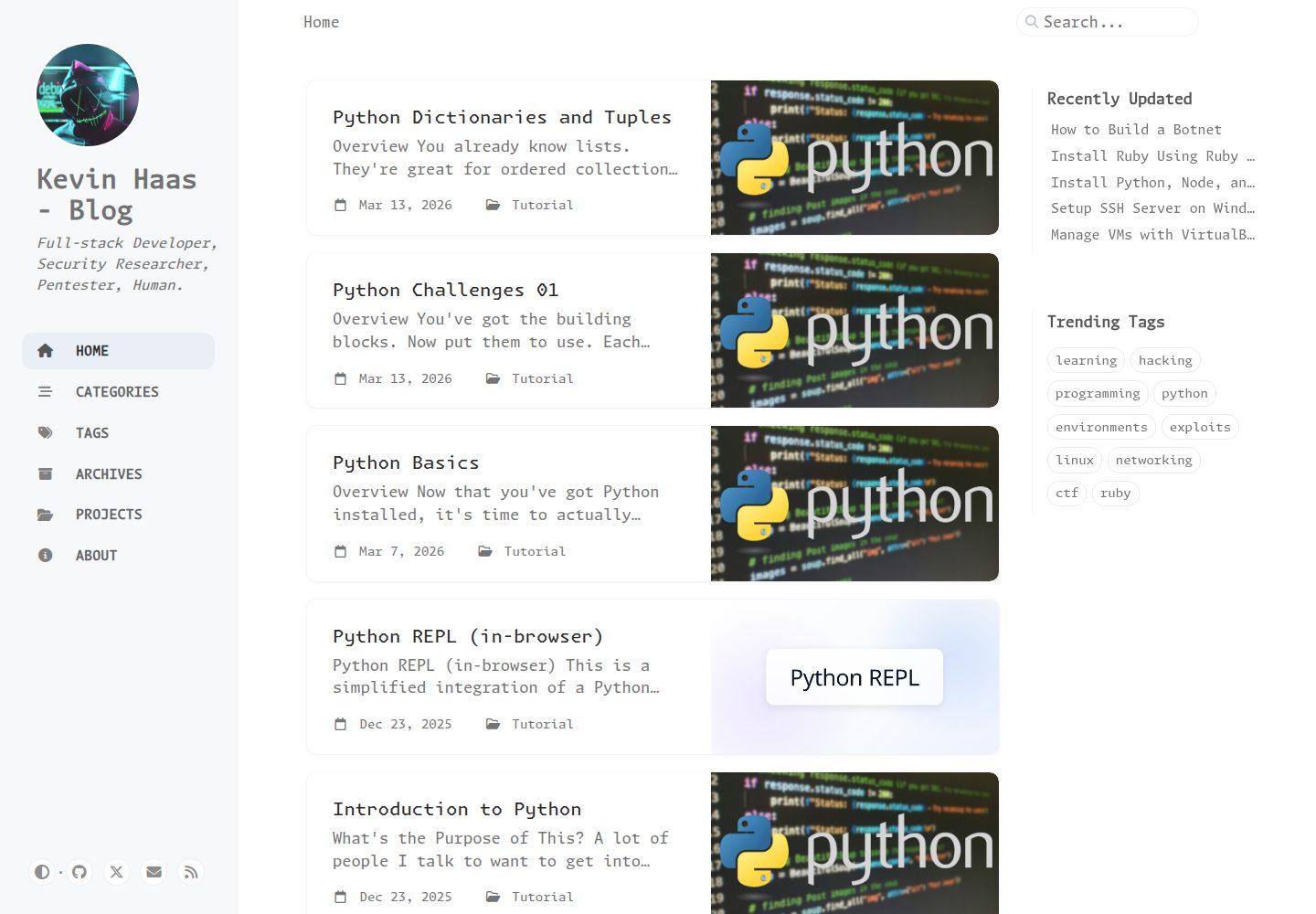Click the Archives box icon

coord(45,473)
